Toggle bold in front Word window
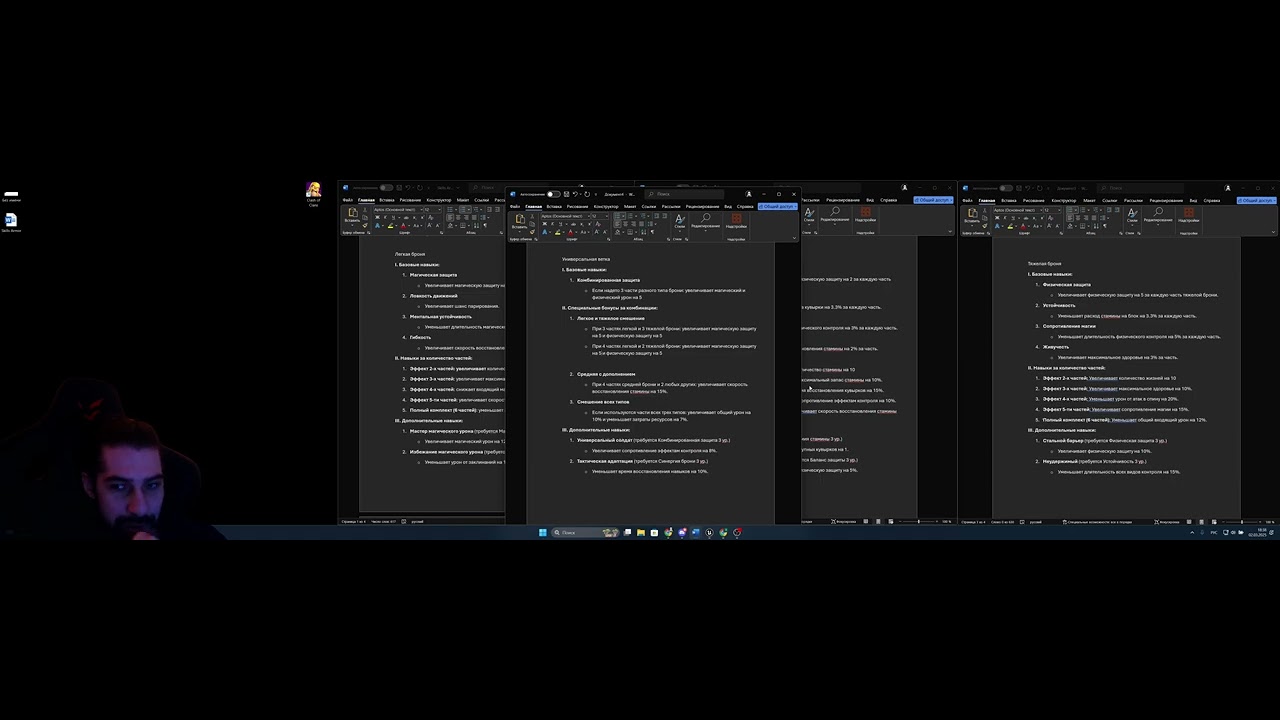The height and width of the screenshot is (720, 1280). click(x=545, y=224)
